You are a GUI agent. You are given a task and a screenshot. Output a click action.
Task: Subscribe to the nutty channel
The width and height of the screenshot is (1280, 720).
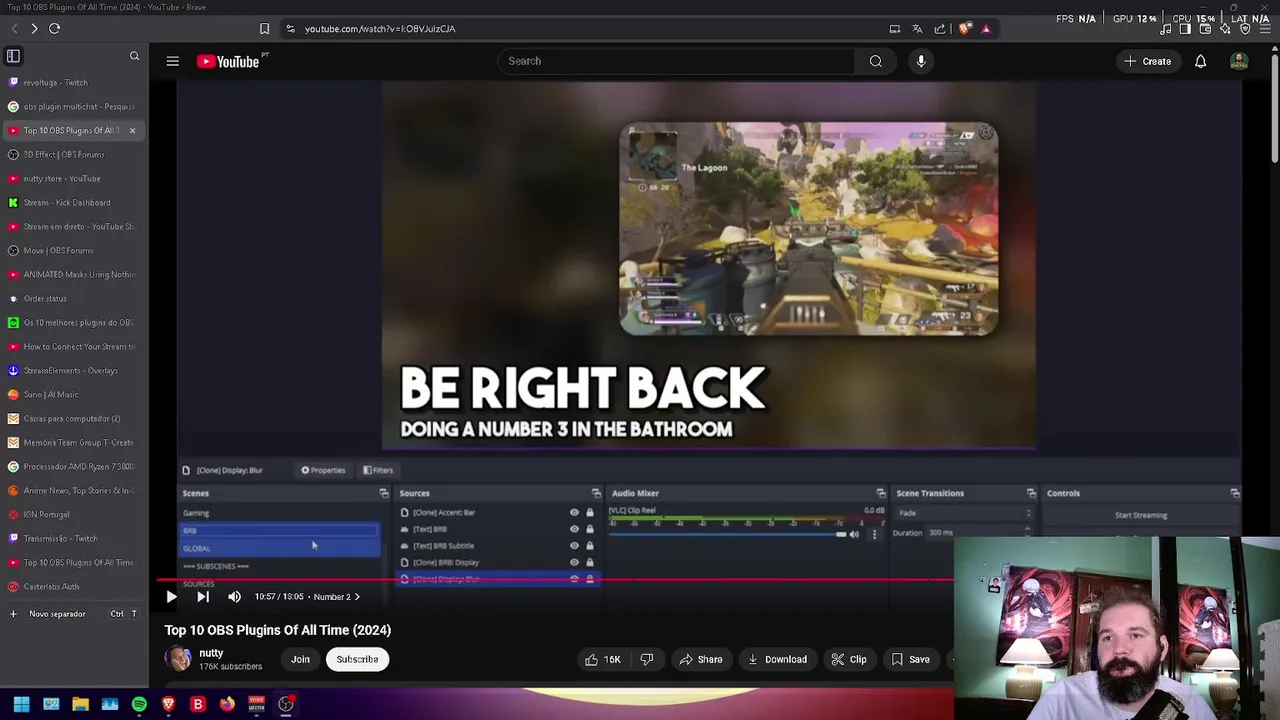click(x=357, y=660)
